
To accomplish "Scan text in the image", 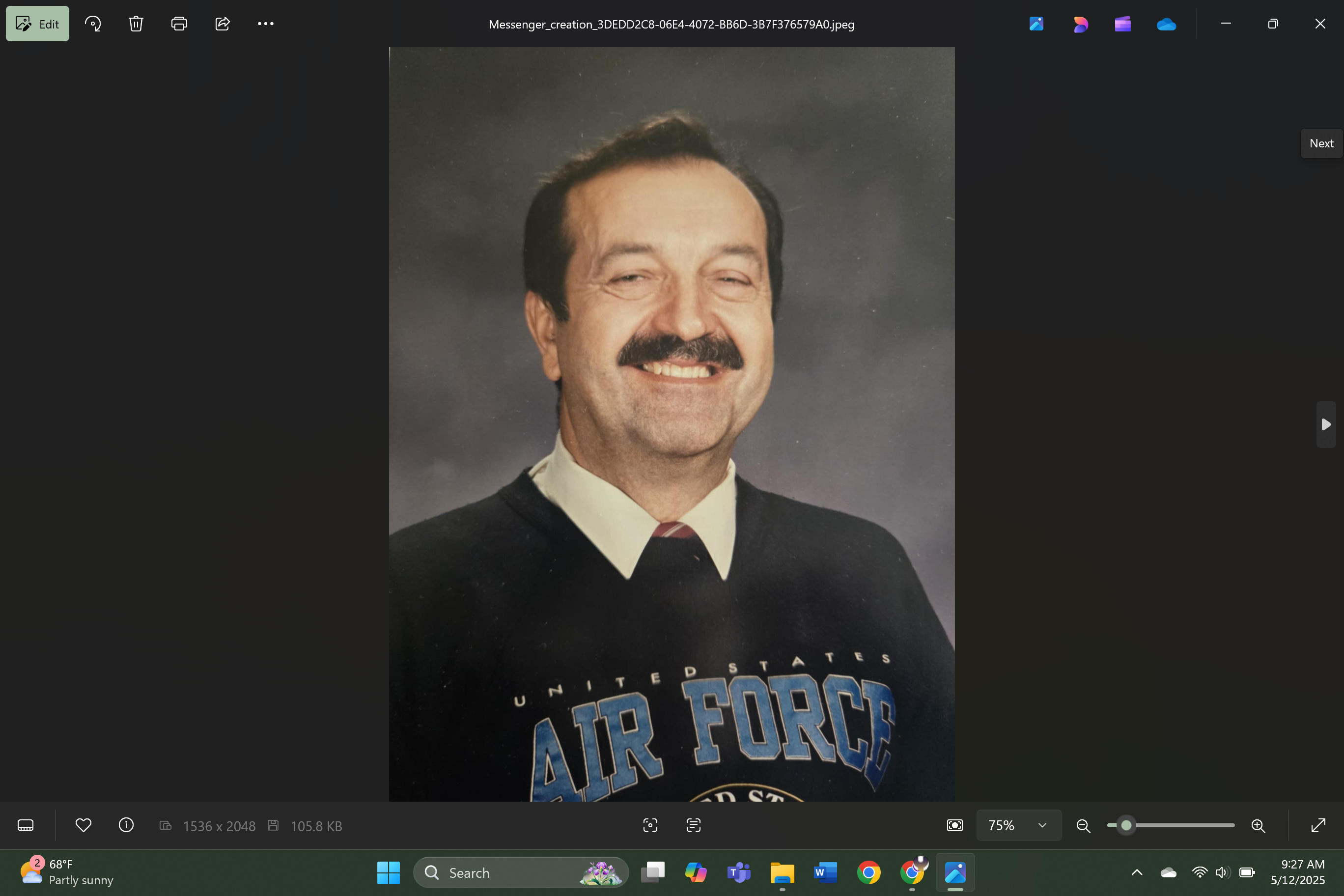I will click(x=693, y=825).
